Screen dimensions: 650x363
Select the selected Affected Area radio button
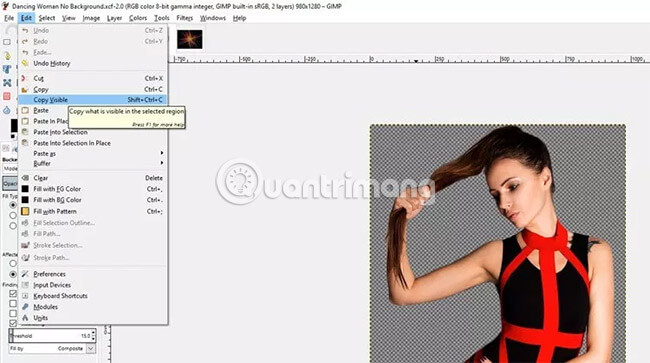[x=13, y=274]
